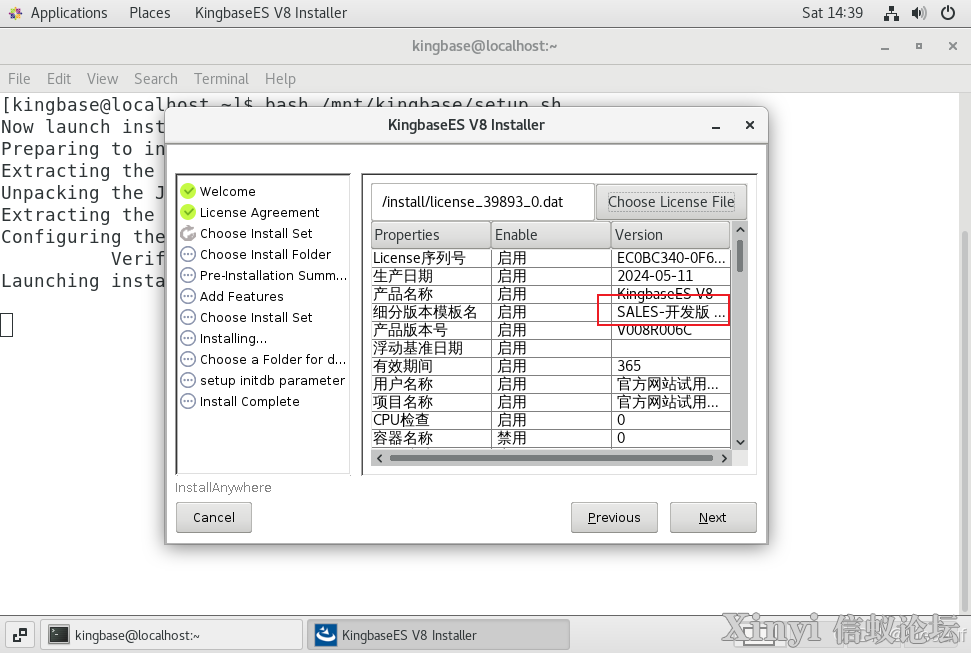Click the KingbaseES installer taskbar icon
The image size is (971, 653).
point(326,635)
